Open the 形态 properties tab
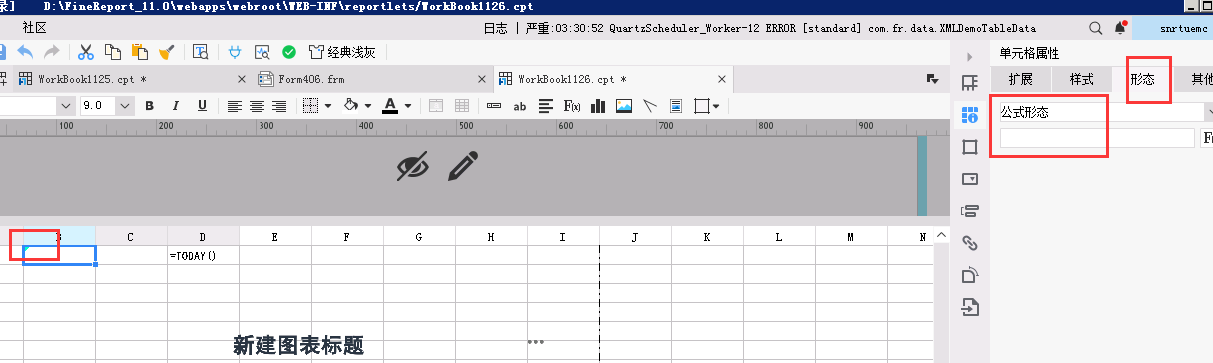This screenshot has width=1213, height=363. click(x=1142, y=80)
